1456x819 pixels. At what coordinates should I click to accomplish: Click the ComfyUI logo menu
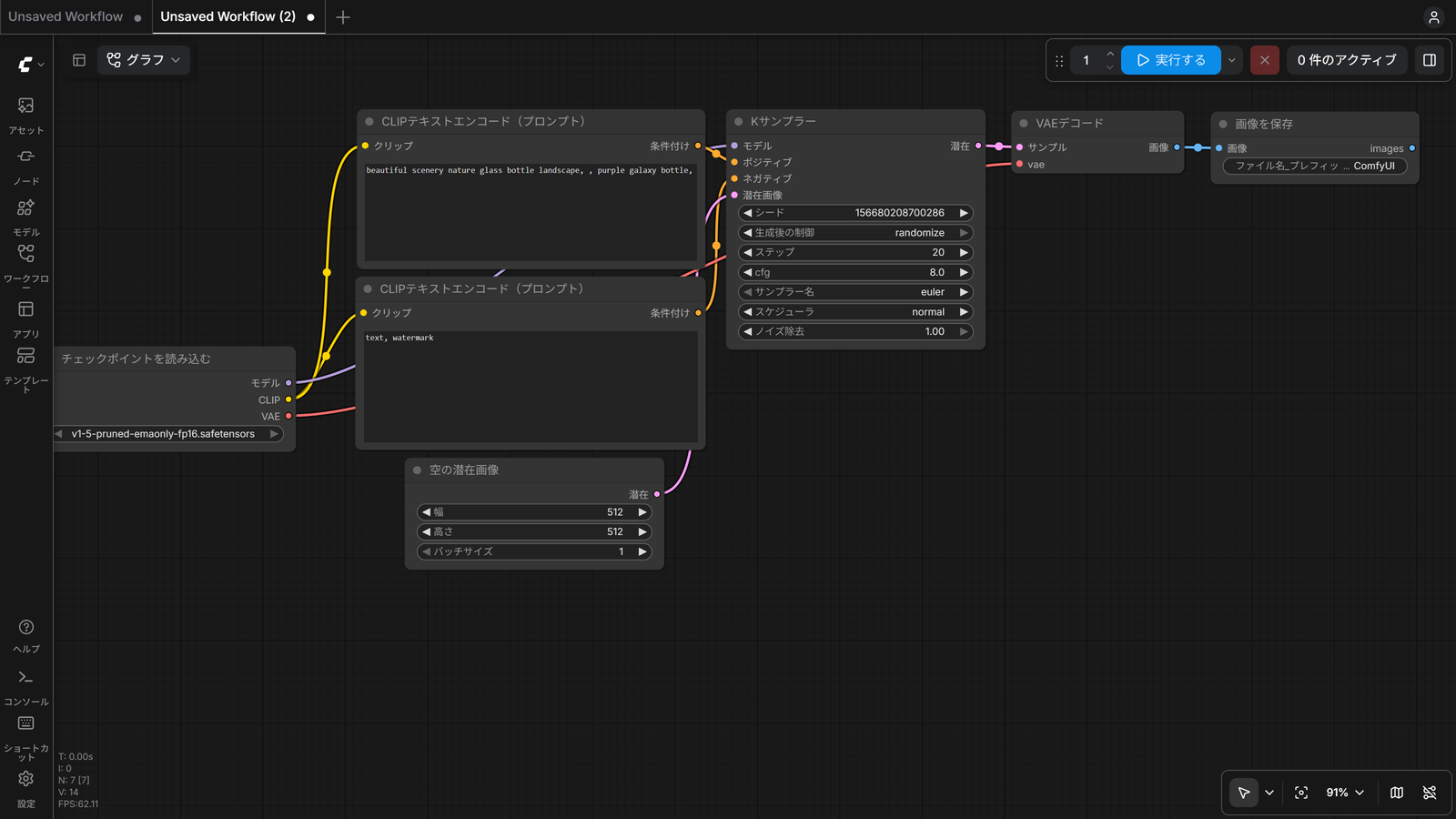[x=31, y=64]
